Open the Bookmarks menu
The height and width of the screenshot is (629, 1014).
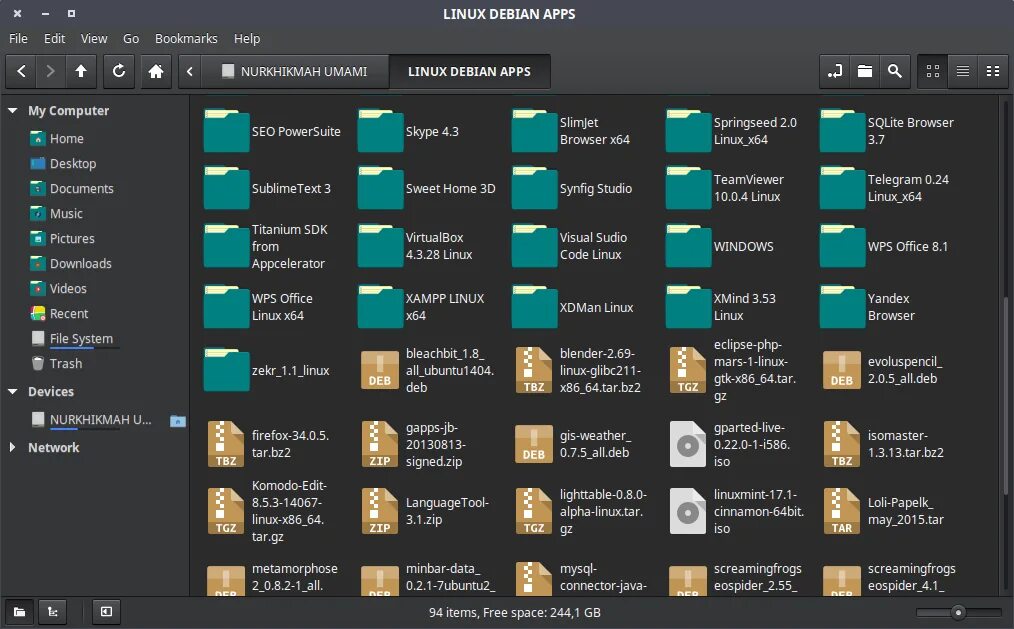(186, 39)
